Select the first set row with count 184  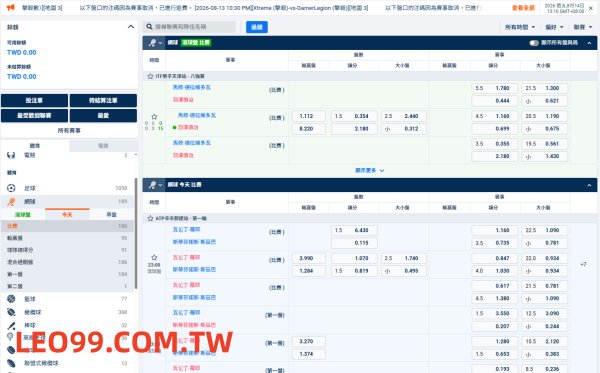[67, 274]
